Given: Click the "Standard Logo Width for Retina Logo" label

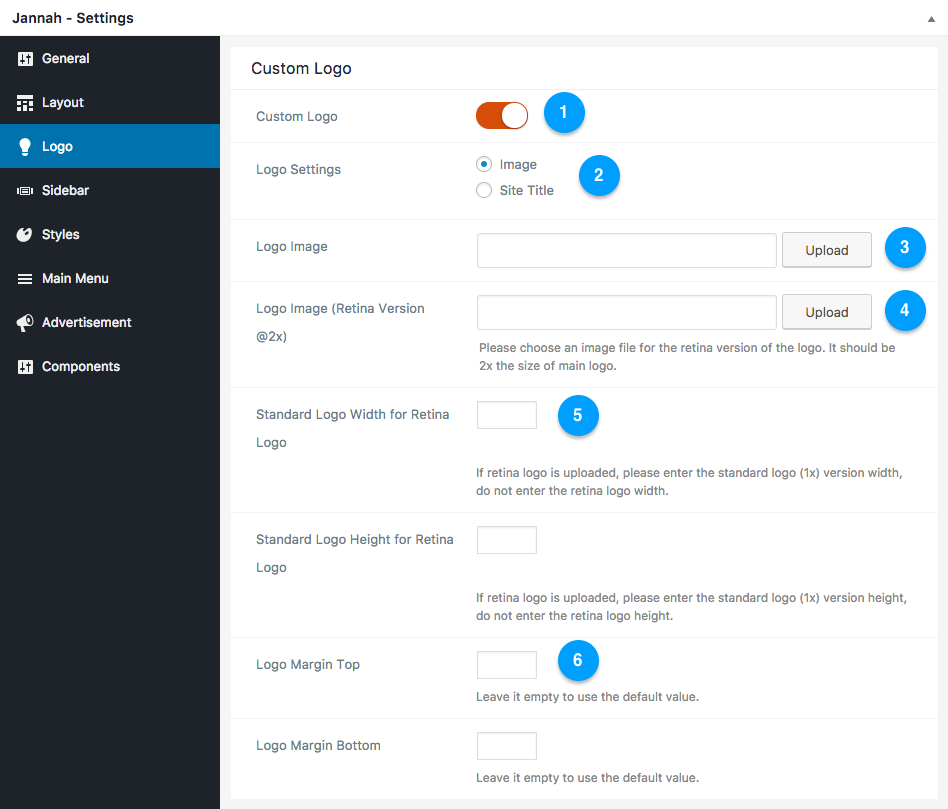Looking at the screenshot, I should 352,429.
